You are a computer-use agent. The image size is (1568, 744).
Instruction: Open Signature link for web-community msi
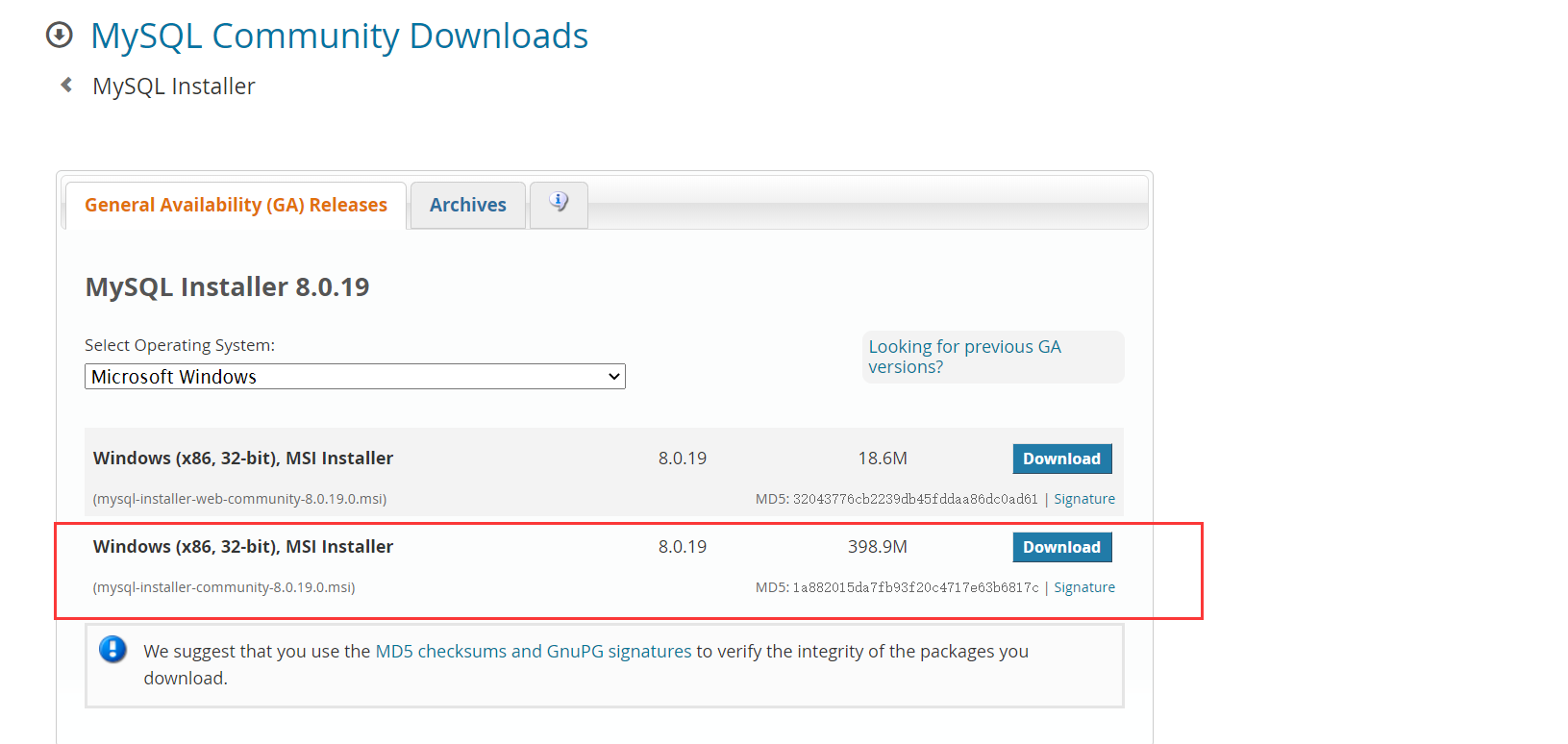1084,499
